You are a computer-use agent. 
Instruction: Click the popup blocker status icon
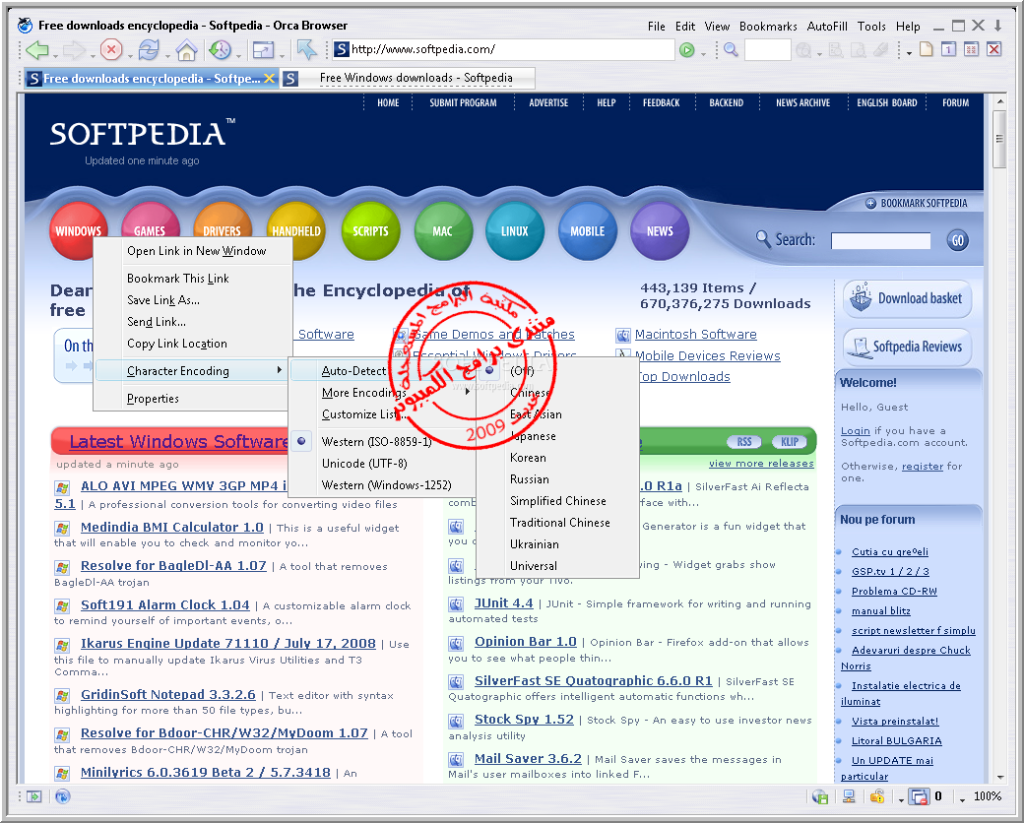pyautogui.click(x=920, y=796)
